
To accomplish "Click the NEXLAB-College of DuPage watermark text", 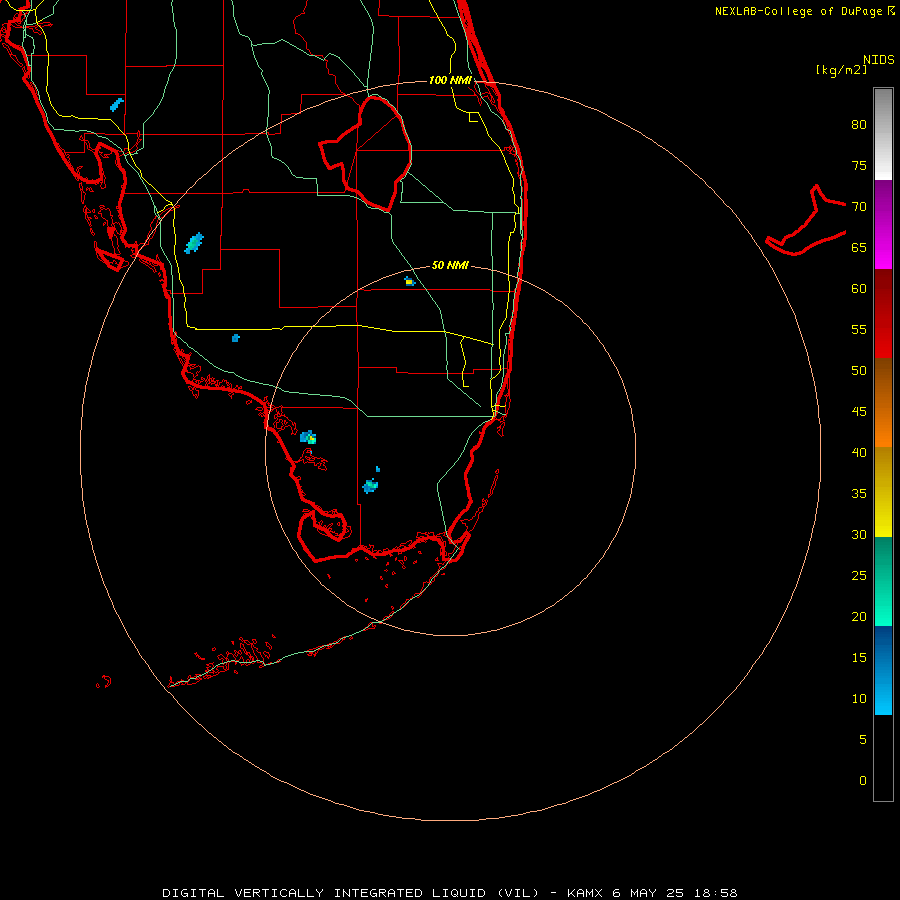I will coord(804,11).
